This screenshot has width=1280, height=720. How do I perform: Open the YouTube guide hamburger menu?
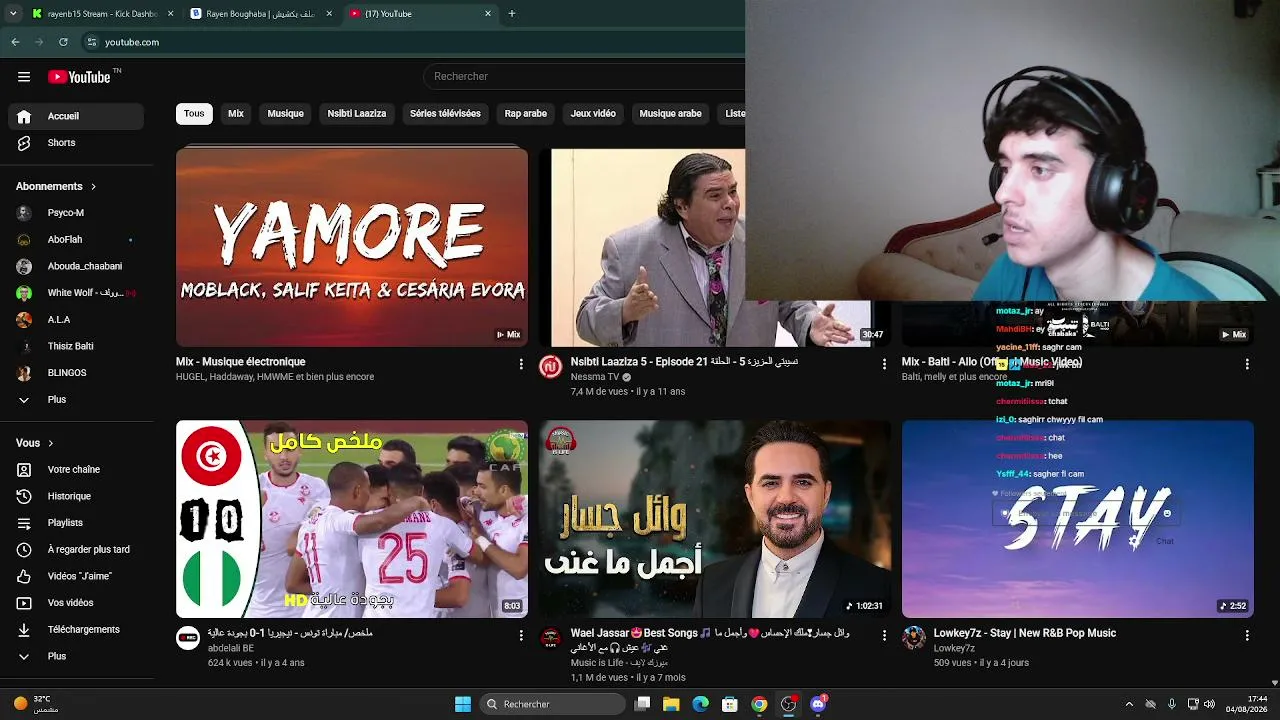pyautogui.click(x=24, y=77)
